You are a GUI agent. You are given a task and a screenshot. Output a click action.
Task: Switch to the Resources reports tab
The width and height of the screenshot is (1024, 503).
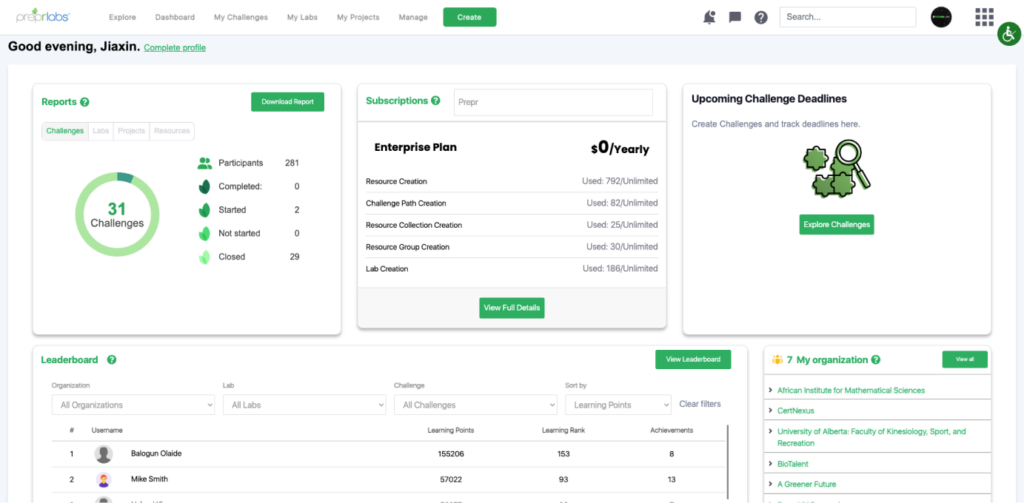click(x=172, y=131)
